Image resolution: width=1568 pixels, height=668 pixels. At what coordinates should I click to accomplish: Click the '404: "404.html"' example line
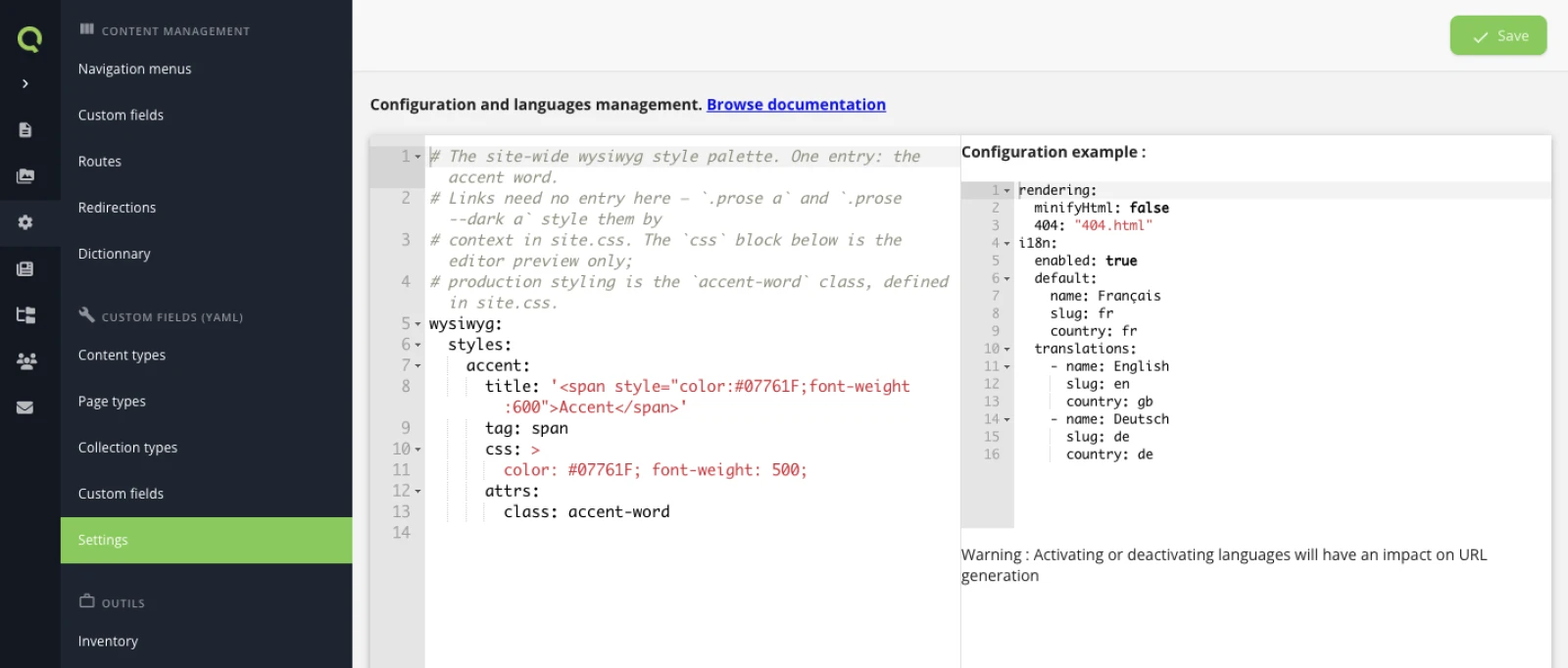[1094, 225]
